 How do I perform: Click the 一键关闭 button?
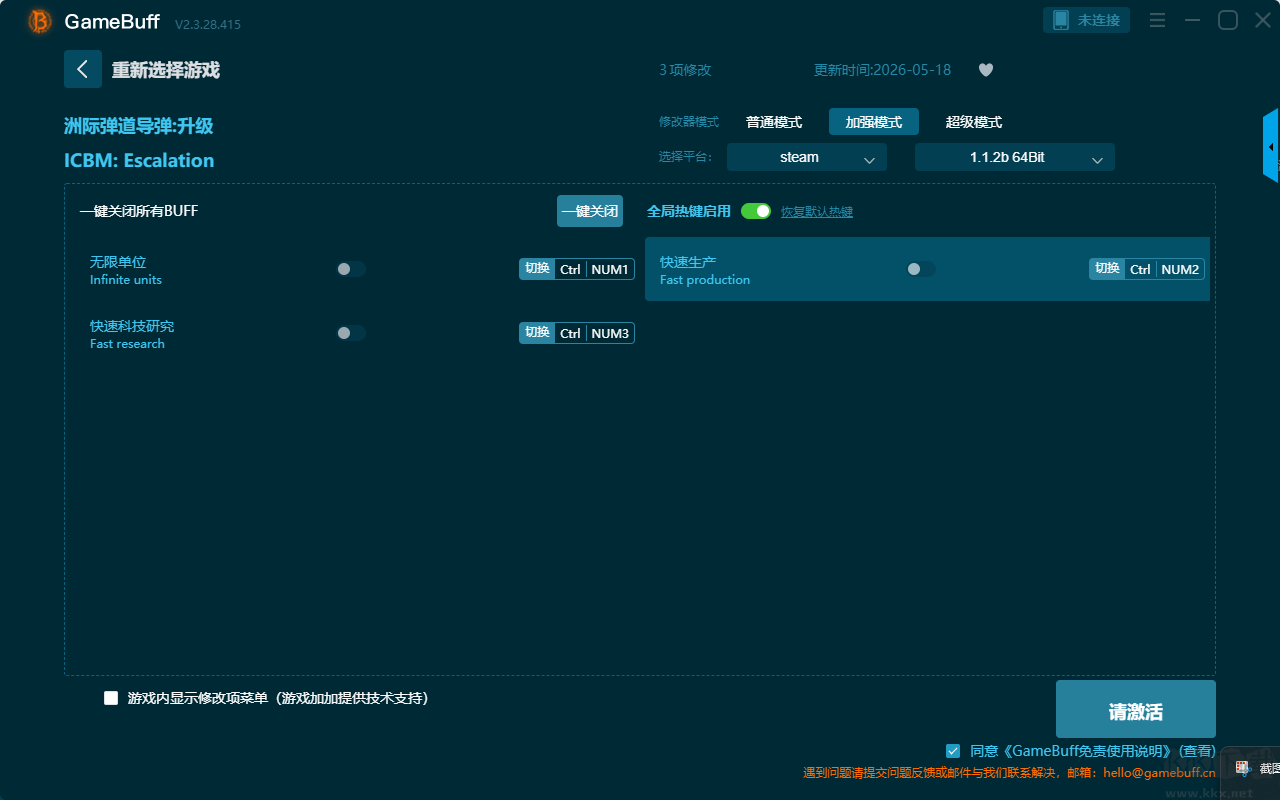[590, 211]
